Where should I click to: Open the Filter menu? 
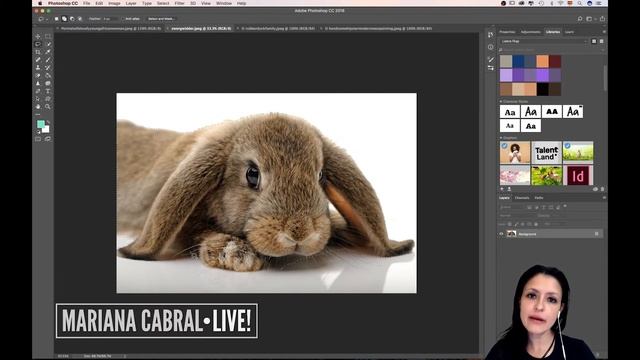pos(179,3)
